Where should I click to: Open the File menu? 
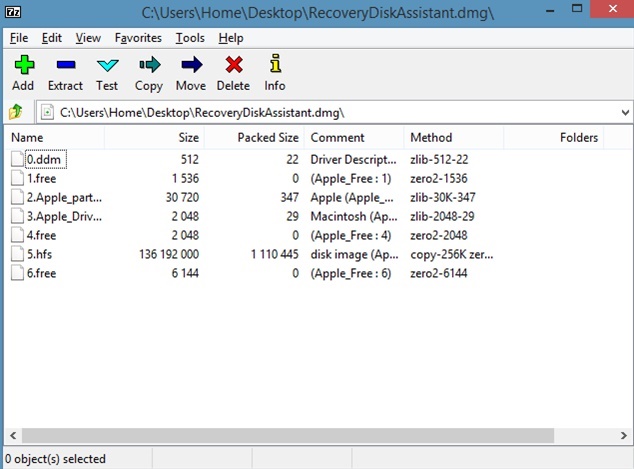point(19,38)
